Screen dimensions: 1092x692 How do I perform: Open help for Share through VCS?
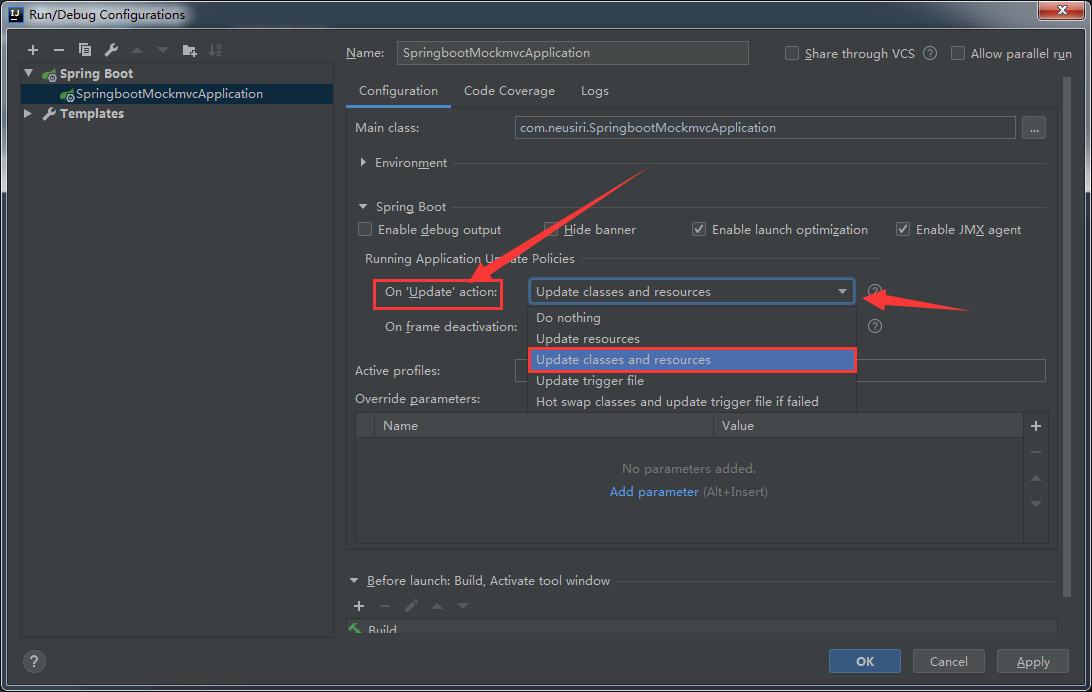930,54
